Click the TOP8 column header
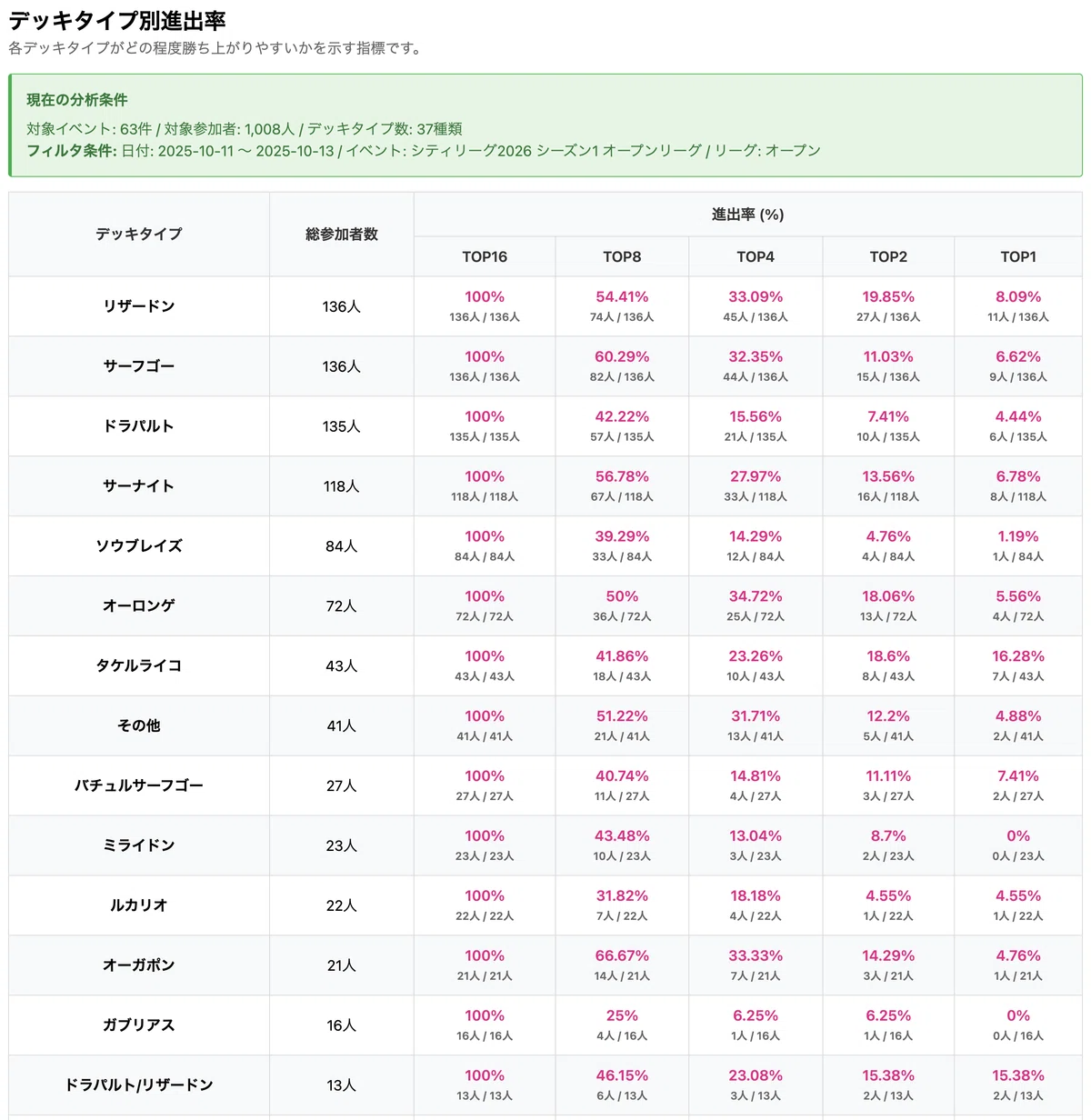Screen dimensions: 1091x1120 click(x=622, y=256)
